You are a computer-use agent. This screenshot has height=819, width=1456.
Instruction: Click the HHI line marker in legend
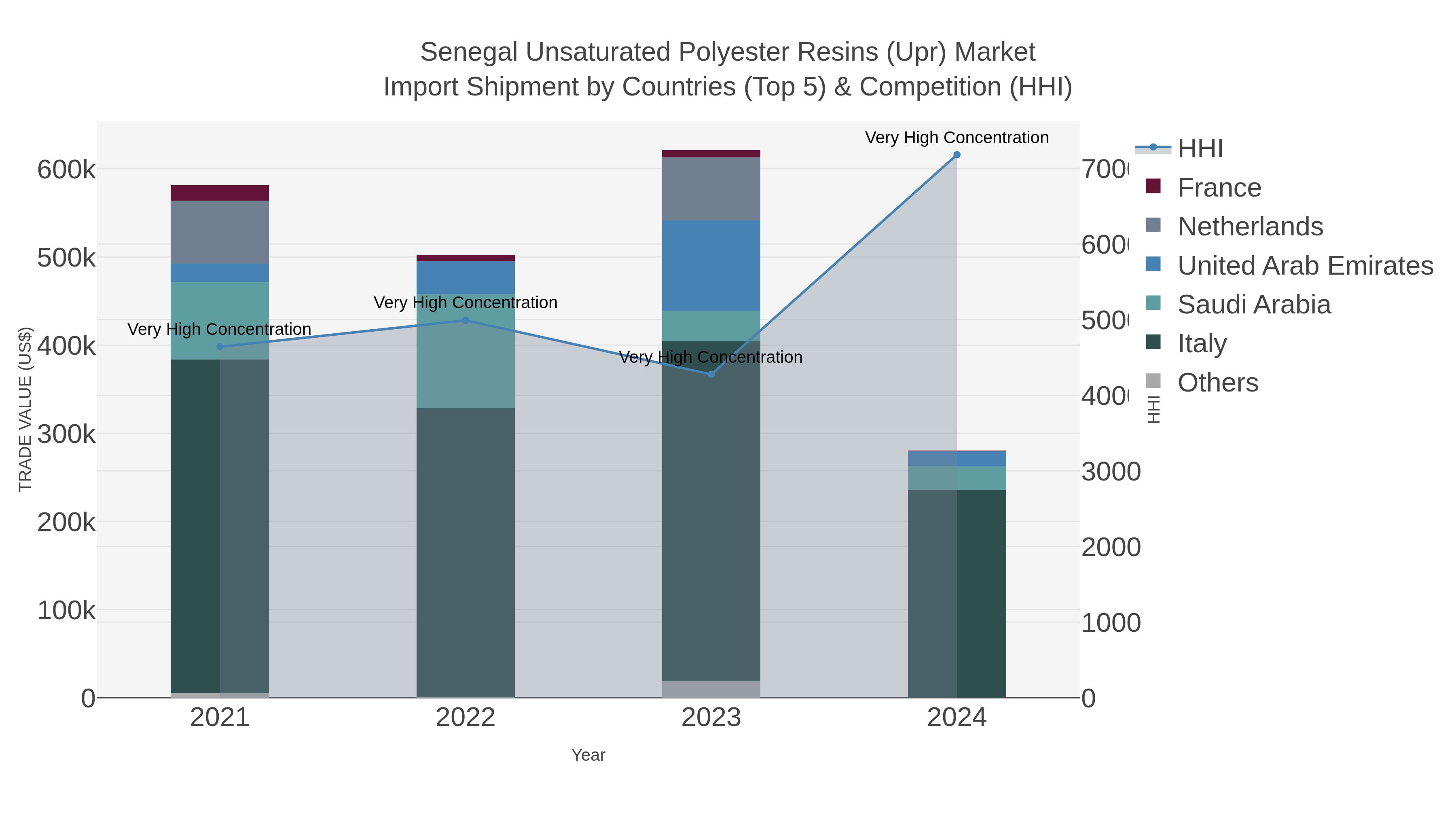point(1153,148)
